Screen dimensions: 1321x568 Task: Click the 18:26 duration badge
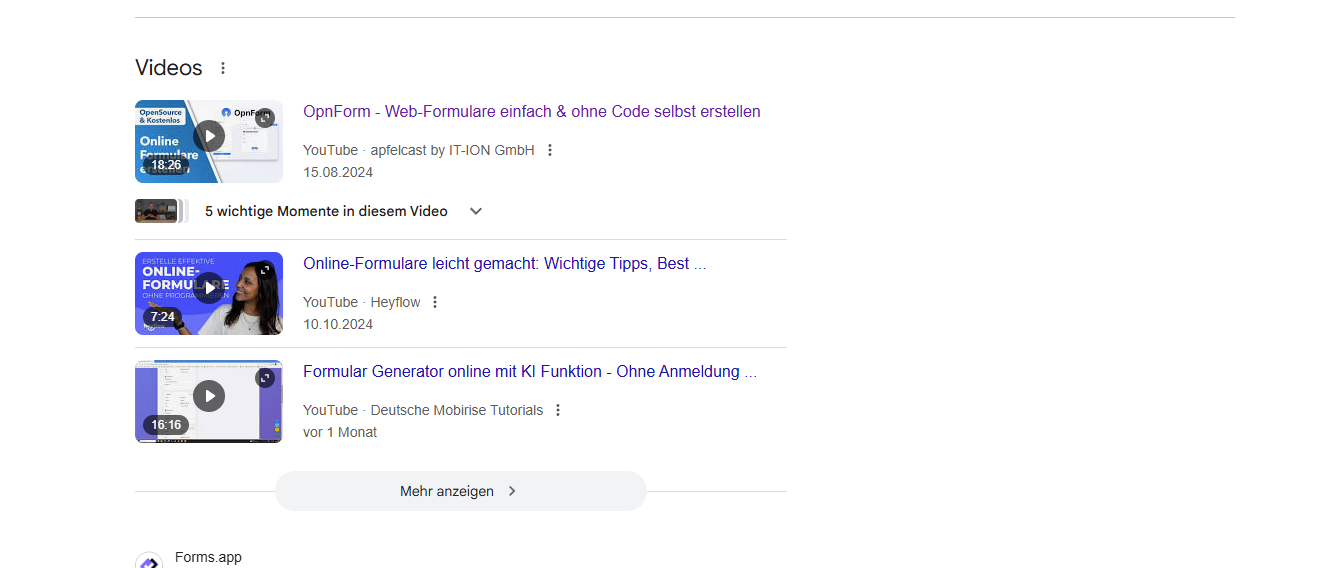click(x=166, y=165)
